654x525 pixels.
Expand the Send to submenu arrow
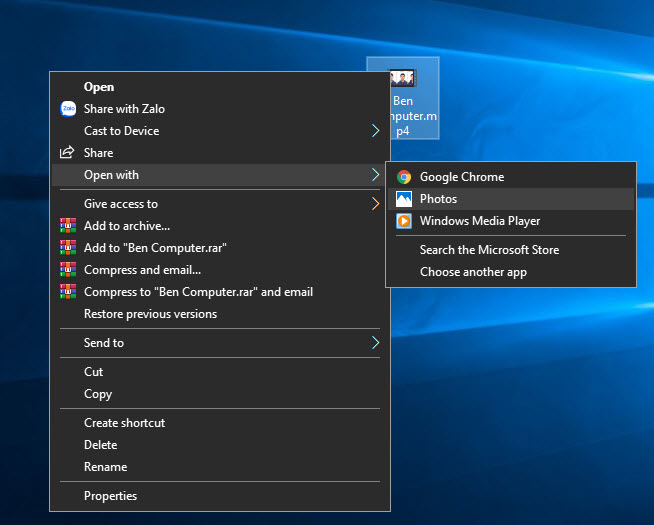tap(375, 343)
